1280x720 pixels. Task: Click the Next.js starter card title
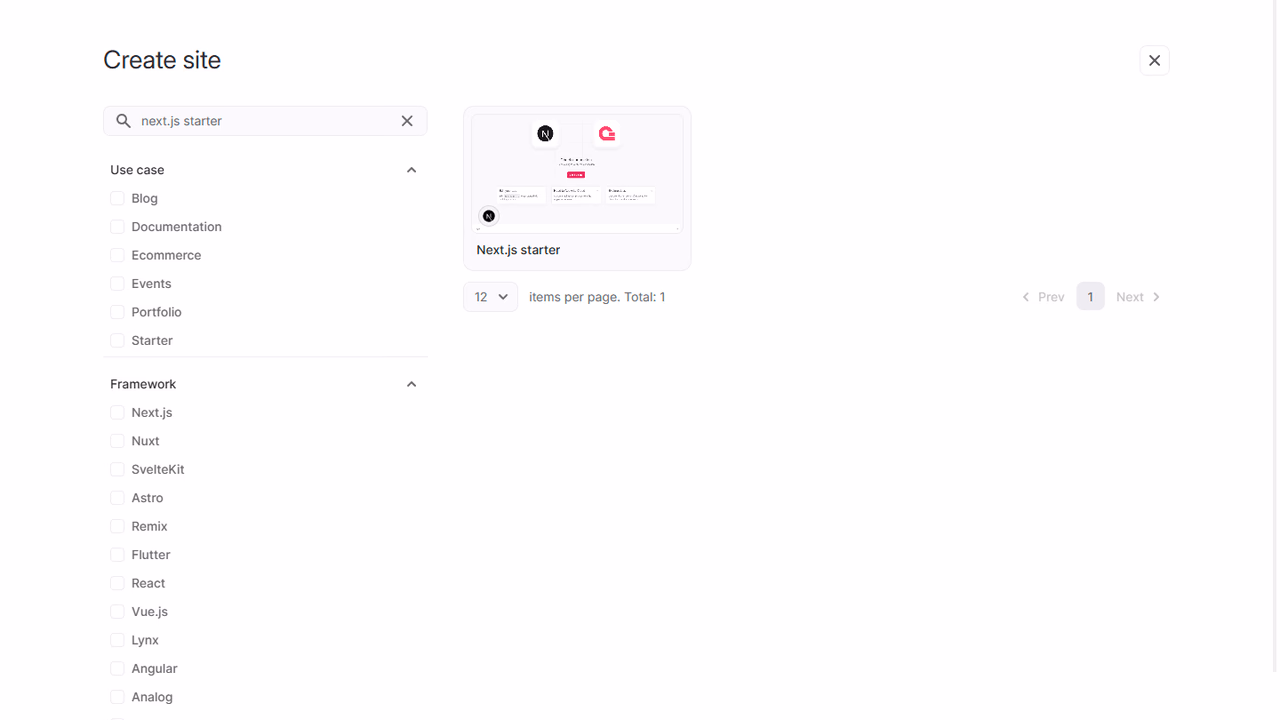[518, 250]
